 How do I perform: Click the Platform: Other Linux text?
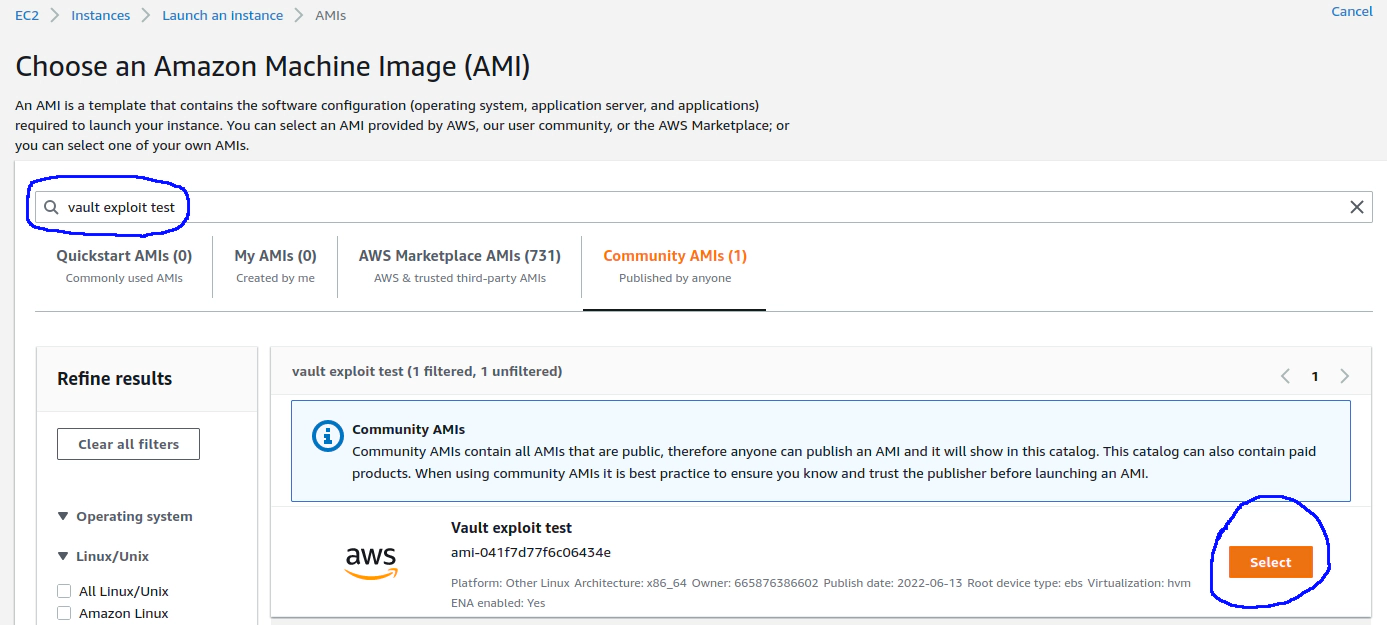click(x=510, y=583)
